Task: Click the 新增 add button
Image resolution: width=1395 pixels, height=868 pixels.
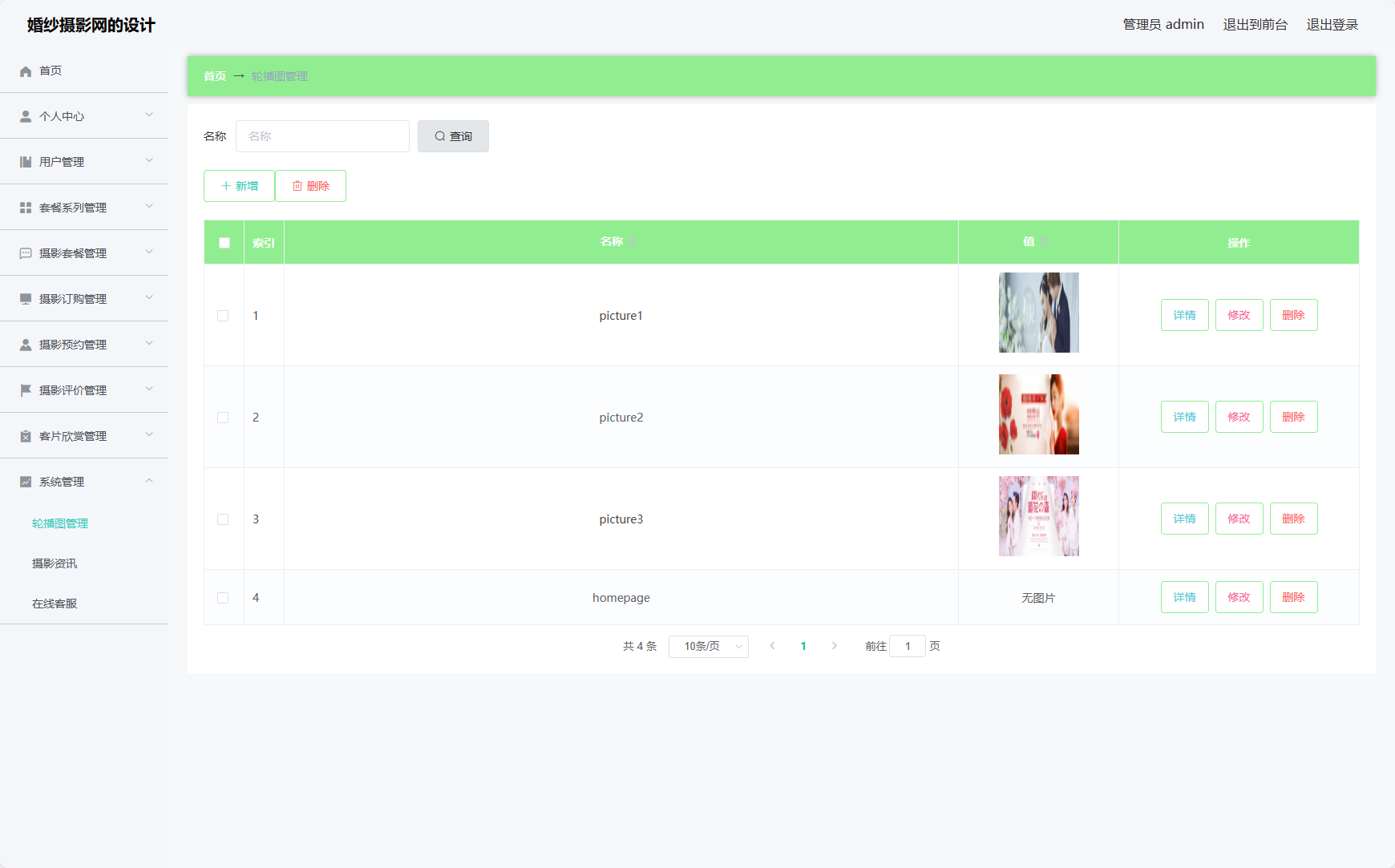Action: (x=239, y=186)
